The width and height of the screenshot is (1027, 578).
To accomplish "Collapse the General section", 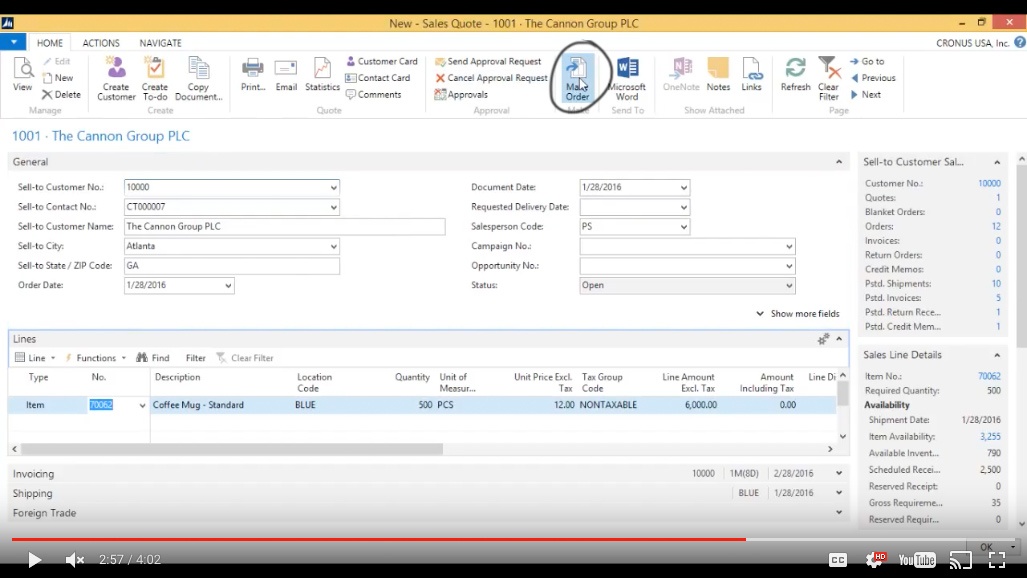I will click(839, 162).
